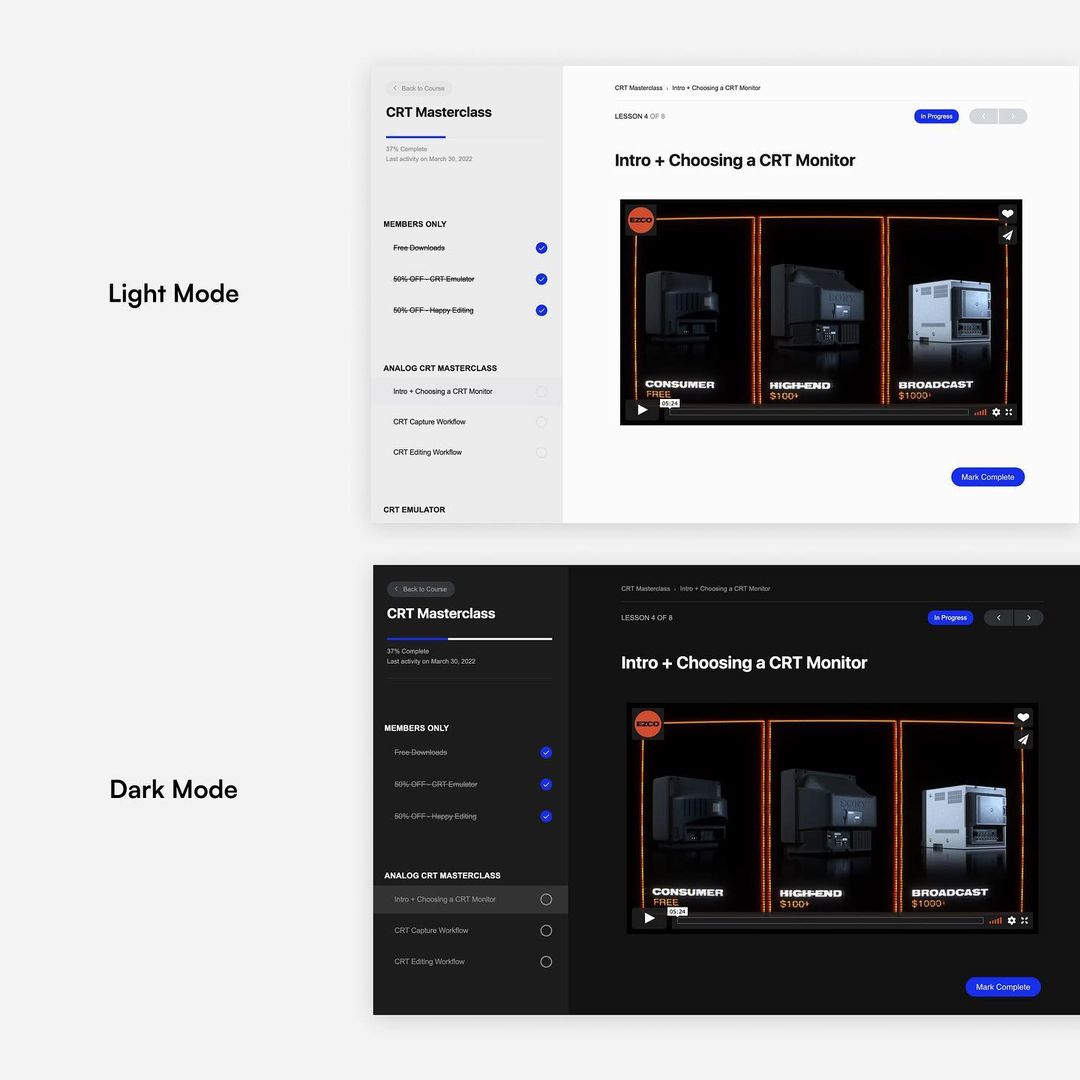Check Intro + Choosing a CRT Monitor circle, dark mode
The width and height of the screenshot is (1080, 1080).
pos(546,900)
